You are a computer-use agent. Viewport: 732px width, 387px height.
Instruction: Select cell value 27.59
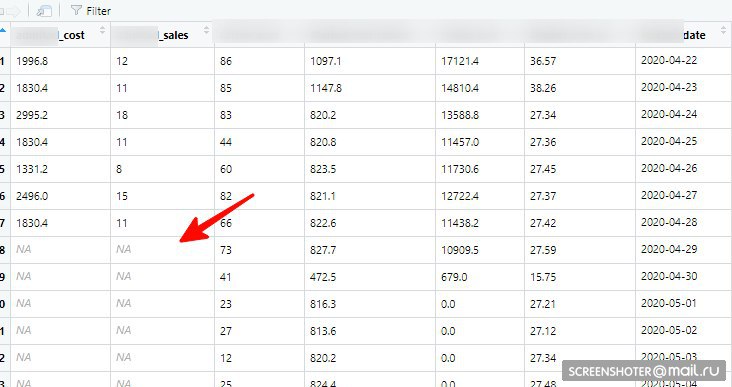click(543, 251)
